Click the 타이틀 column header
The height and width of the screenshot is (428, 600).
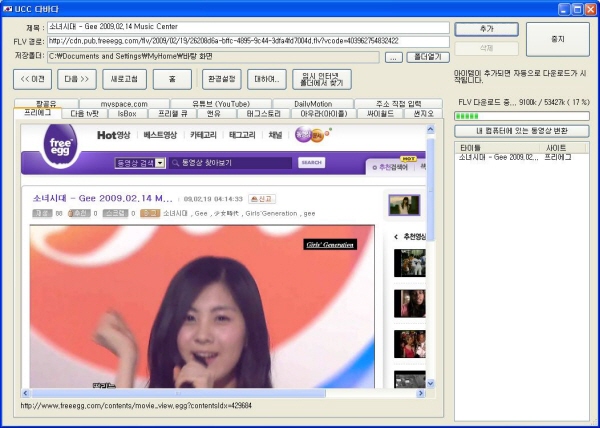pos(497,148)
